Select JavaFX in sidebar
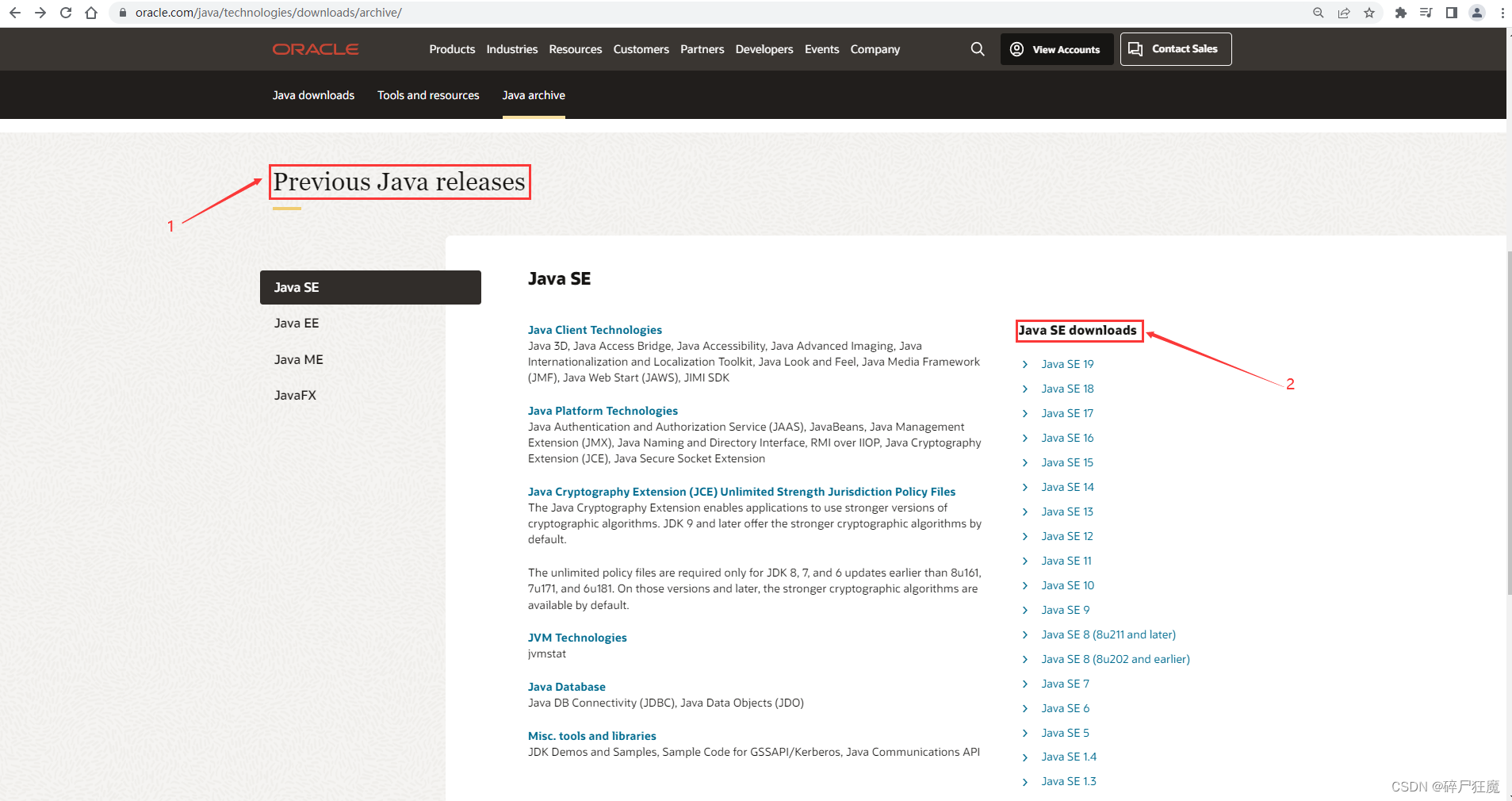This screenshot has height=801, width=1512. (295, 395)
